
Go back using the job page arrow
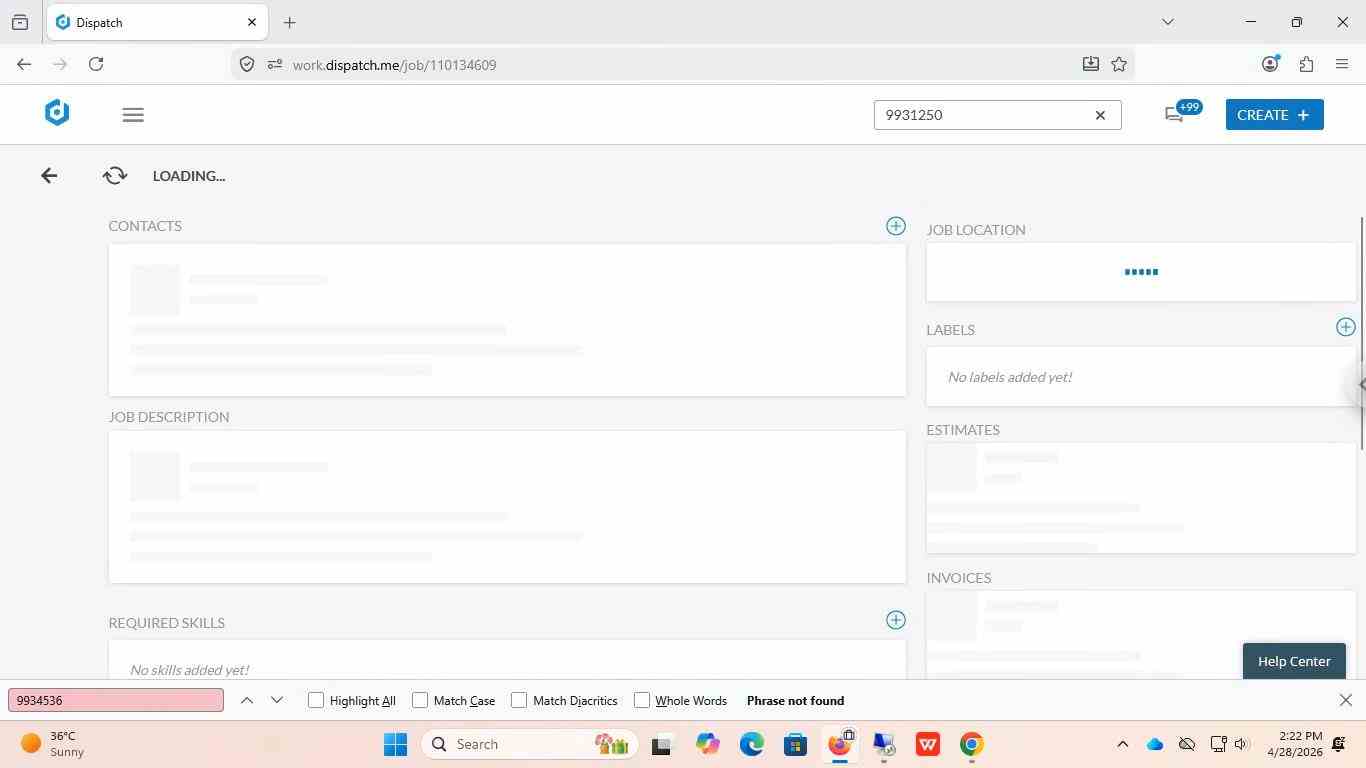click(49, 176)
